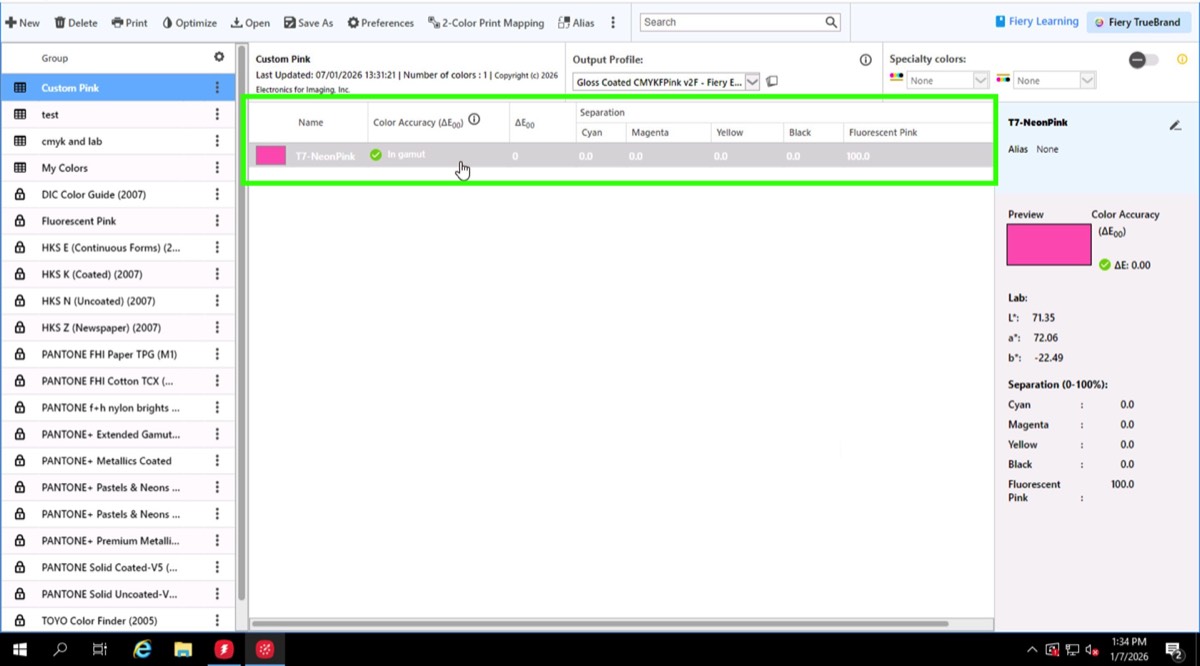Expand the Output Profile dropdown

pyautogui.click(x=752, y=81)
